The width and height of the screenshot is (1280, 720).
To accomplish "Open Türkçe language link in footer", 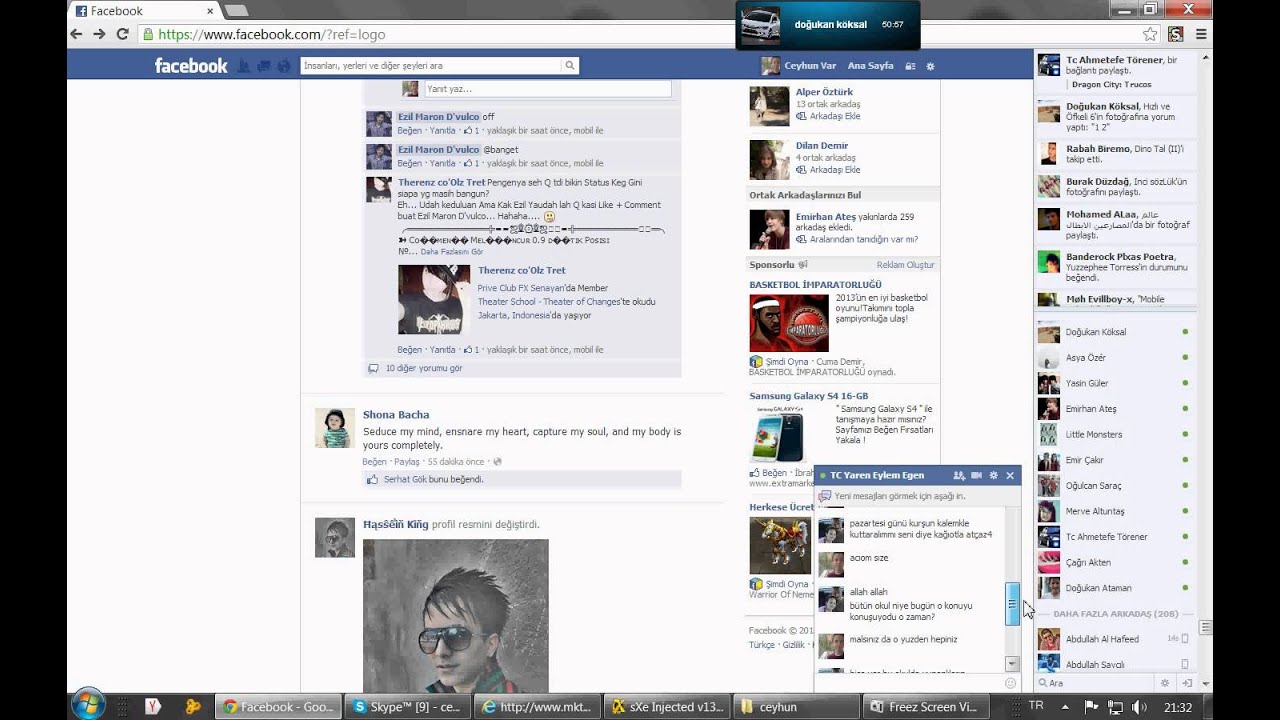I will pos(762,645).
